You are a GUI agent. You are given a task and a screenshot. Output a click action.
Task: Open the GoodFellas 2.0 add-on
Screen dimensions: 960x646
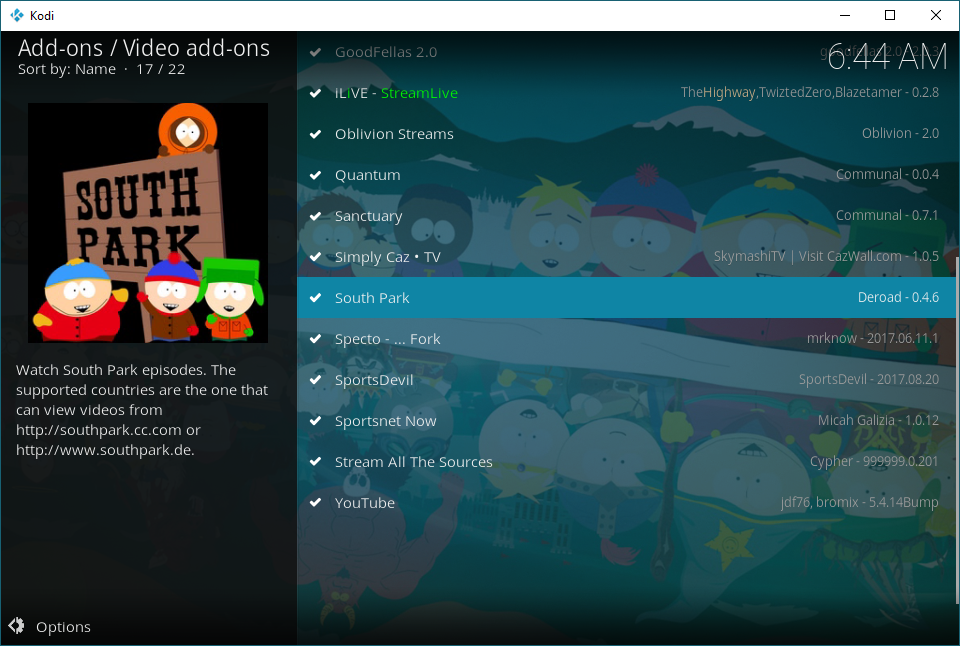[626, 52]
